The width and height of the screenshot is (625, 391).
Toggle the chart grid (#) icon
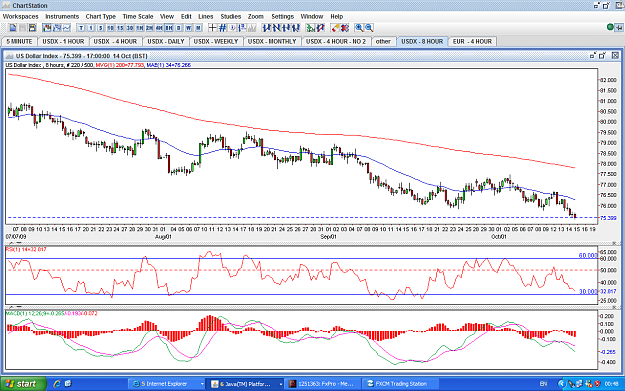pos(222,28)
